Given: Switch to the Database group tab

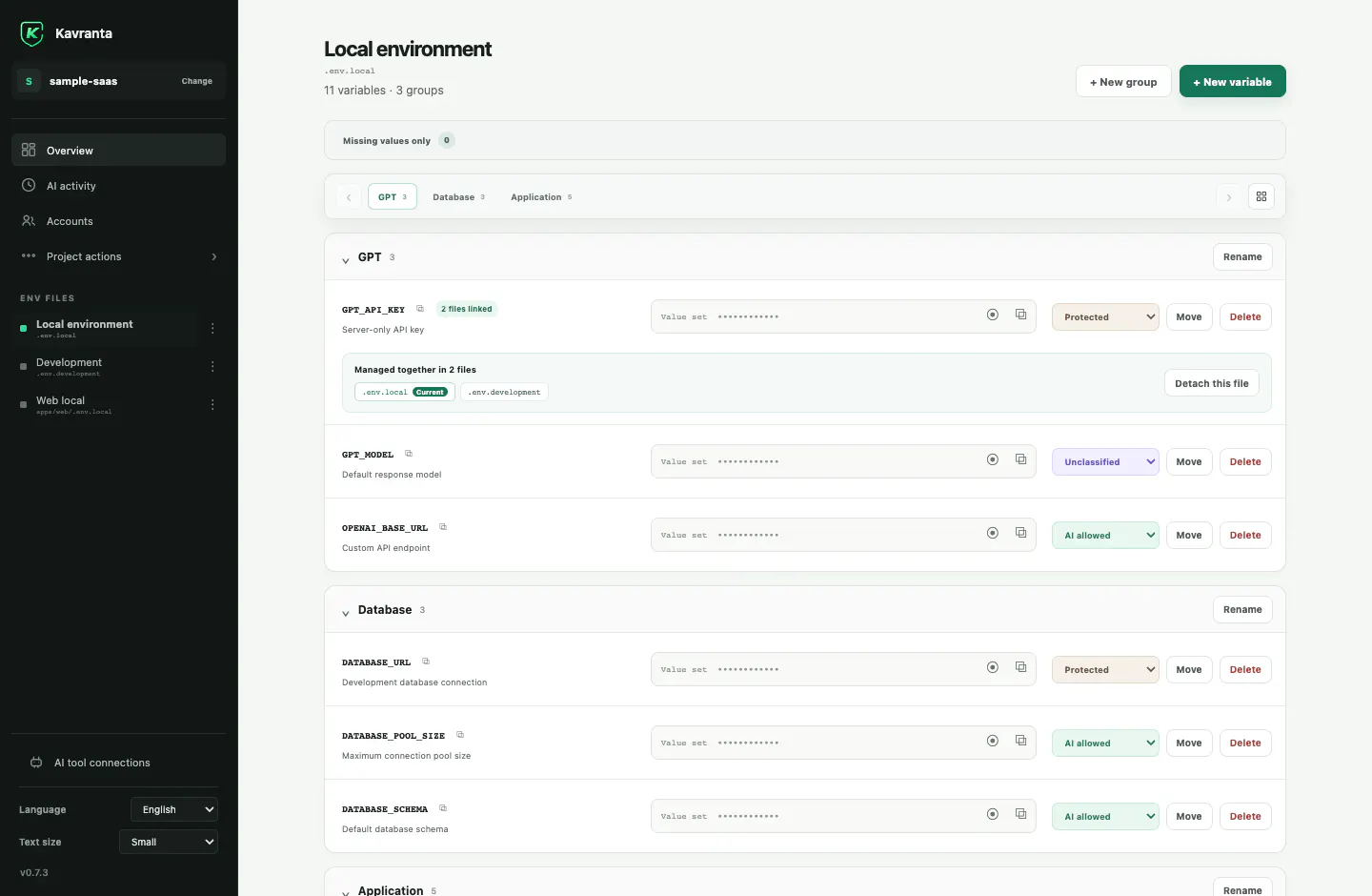Looking at the screenshot, I should click(x=458, y=196).
